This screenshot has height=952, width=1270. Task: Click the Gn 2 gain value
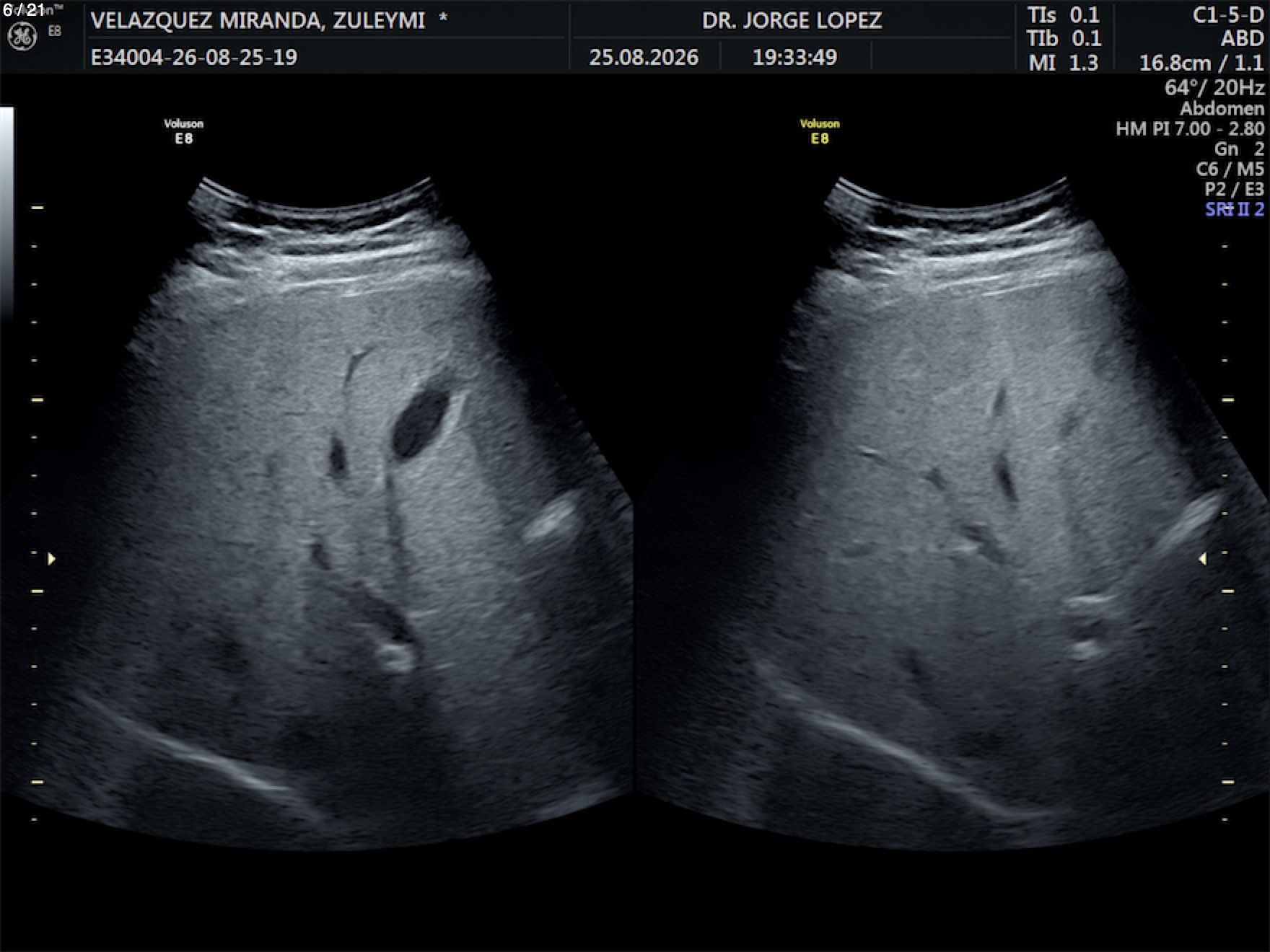[x=1239, y=149]
